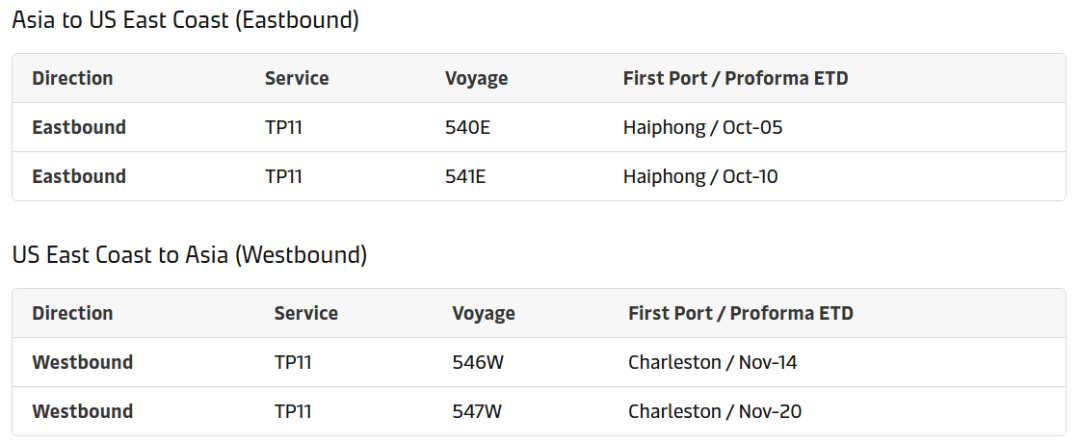
Task: Click the 'US East Coast to Asia (Westbound)' heading
Action: [x=189, y=255]
